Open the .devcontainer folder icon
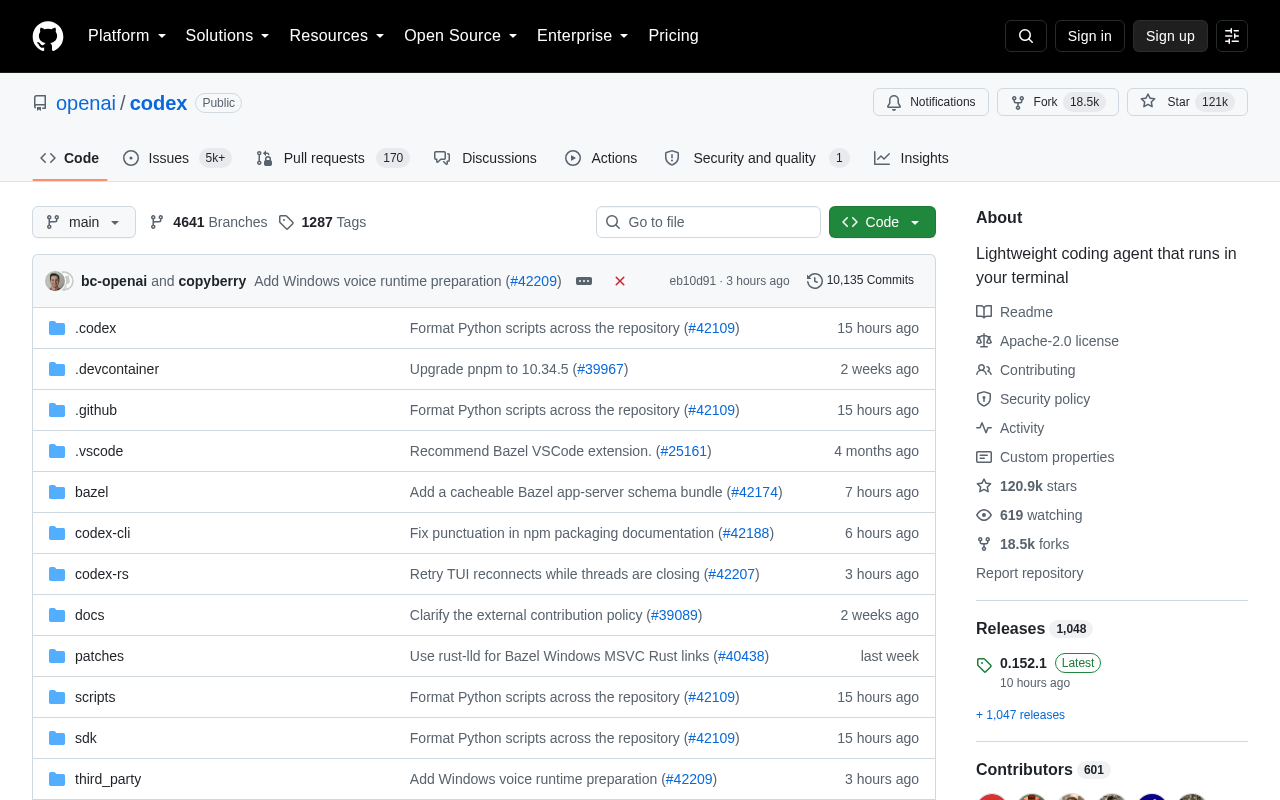Image resolution: width=1280 pixels, height=800 pixels. (57, 369)
